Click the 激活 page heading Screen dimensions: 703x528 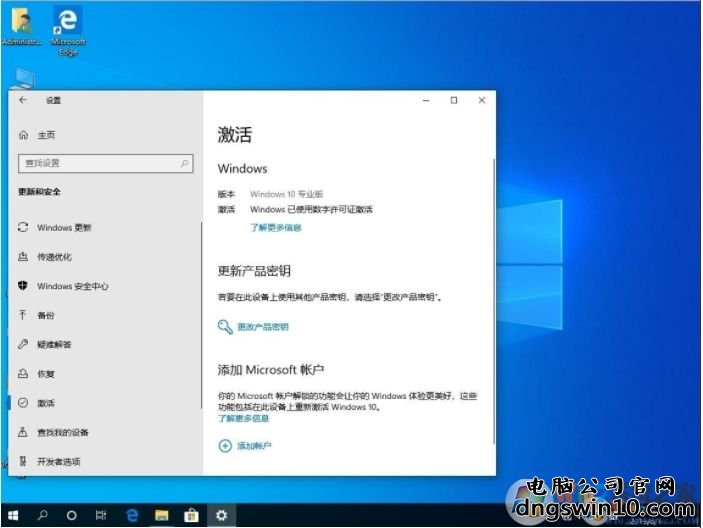pos(235,134)
